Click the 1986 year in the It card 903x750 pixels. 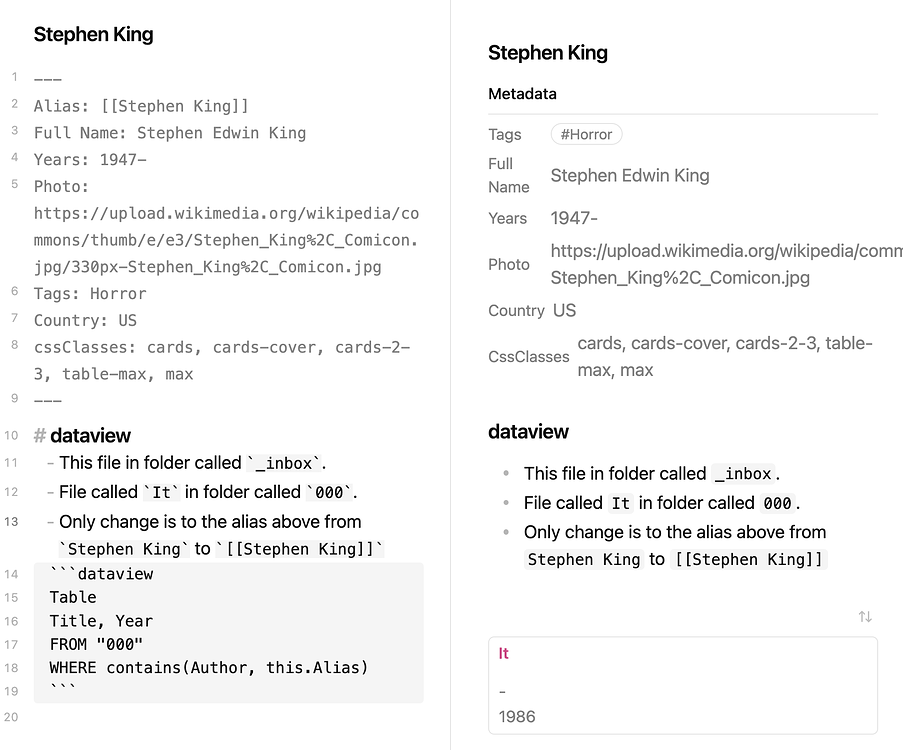pyautogui.click(x=517, y=716)
